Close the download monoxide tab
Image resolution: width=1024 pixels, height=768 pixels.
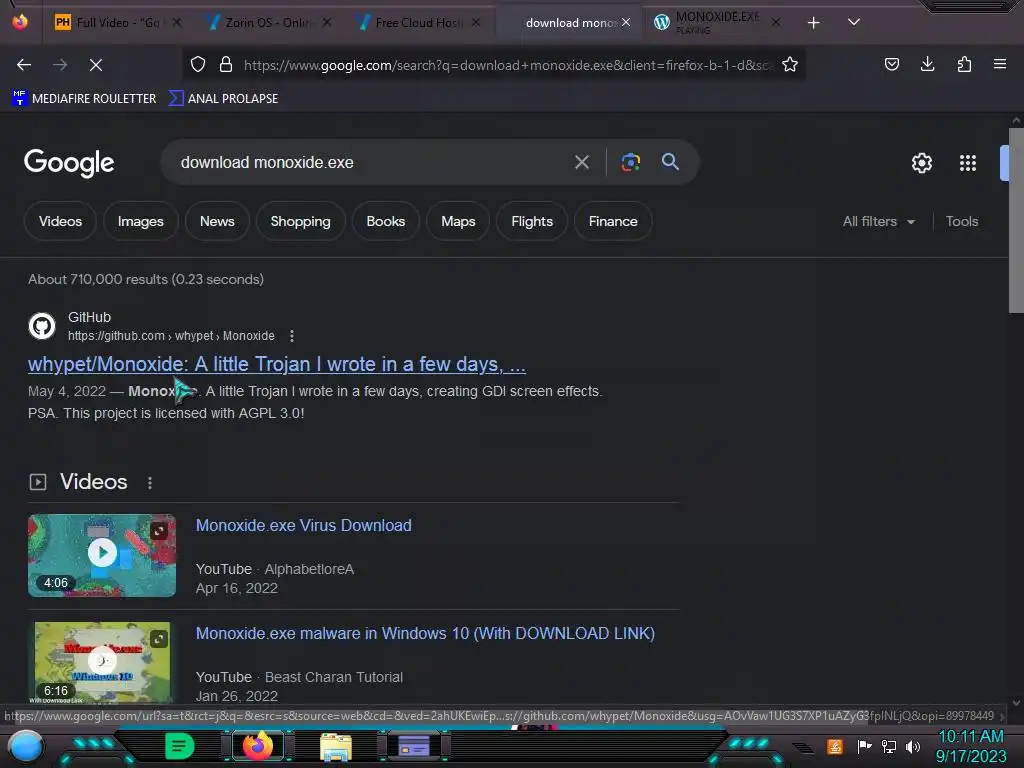626,22
